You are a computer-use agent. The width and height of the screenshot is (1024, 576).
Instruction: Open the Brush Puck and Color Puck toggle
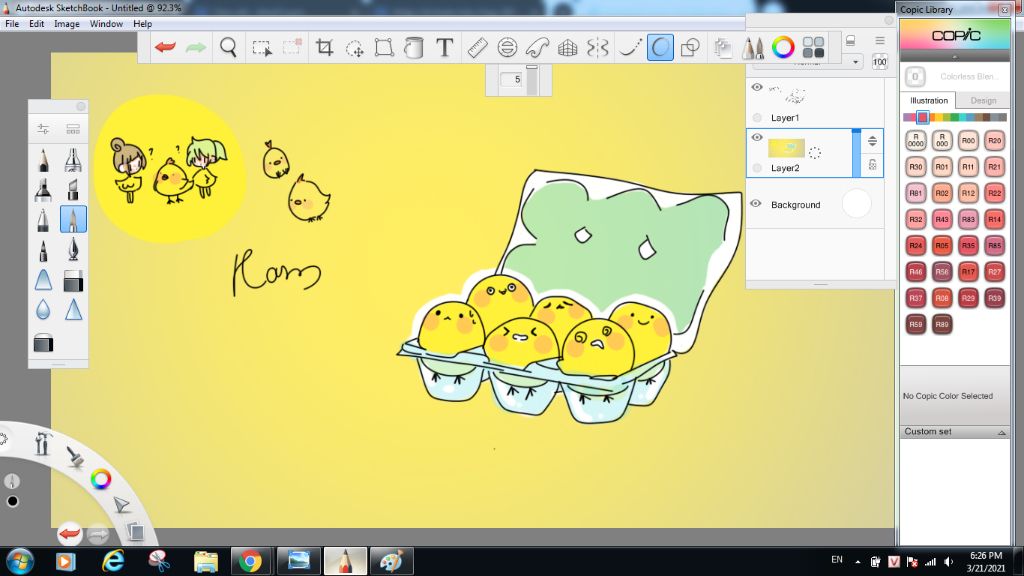(x=813, y=48)
